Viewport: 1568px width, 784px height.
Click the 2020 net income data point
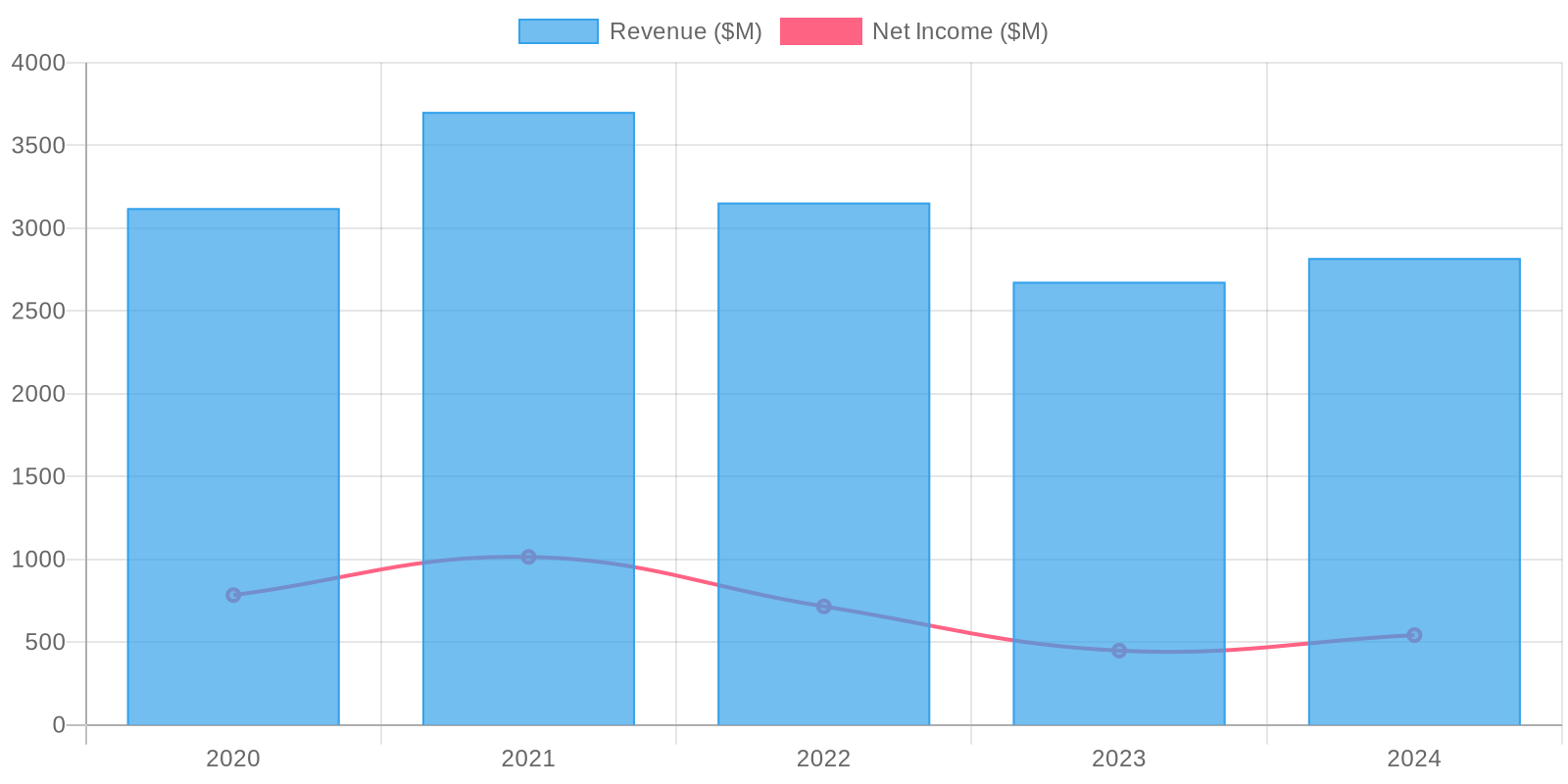click(x=233, y=595)
